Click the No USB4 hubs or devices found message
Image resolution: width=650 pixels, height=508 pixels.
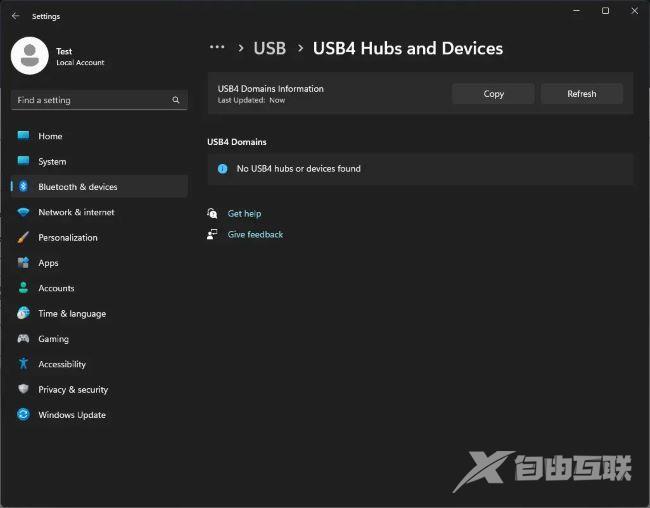(298, 169)
